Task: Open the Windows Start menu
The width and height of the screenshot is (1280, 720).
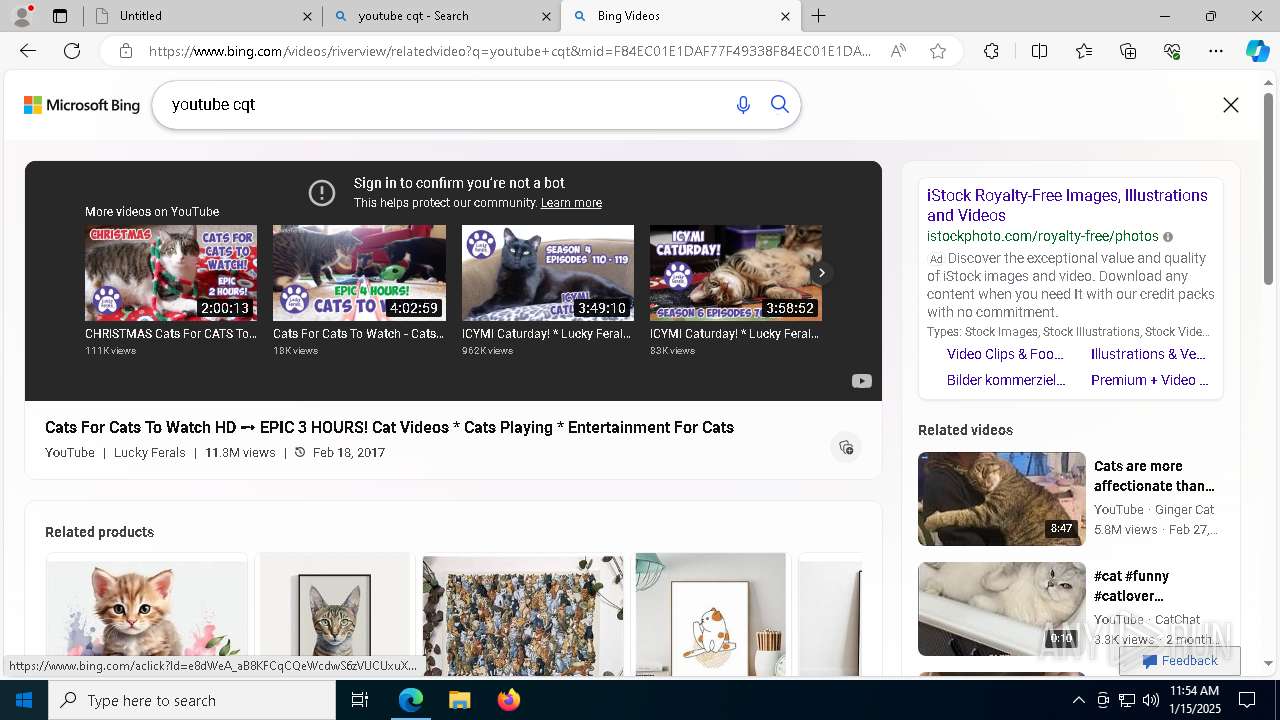Action: pyautogui.click(x=24, y=700)
